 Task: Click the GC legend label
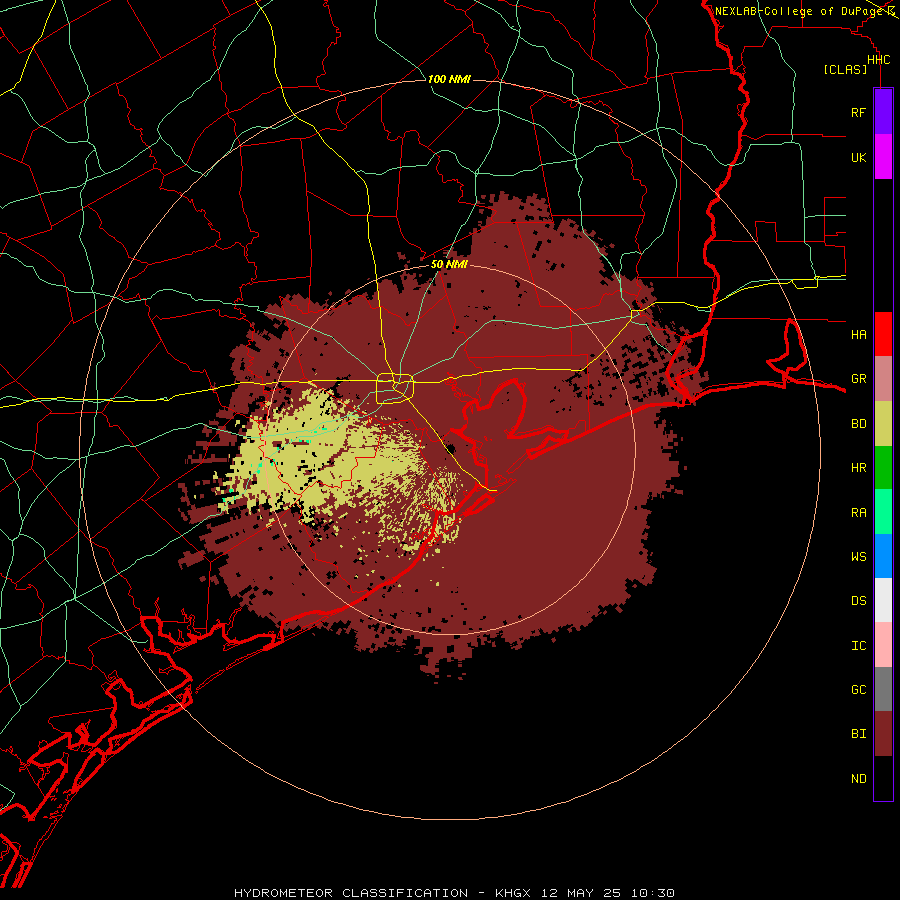pos(858,689)
